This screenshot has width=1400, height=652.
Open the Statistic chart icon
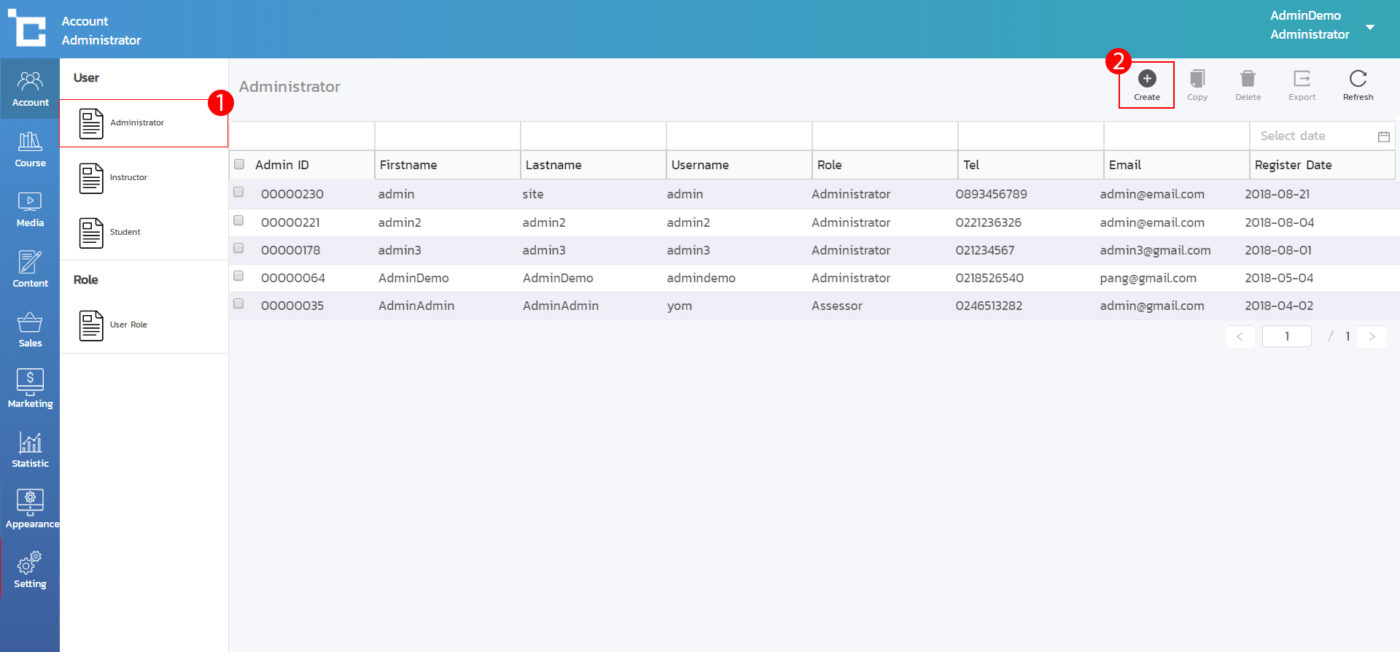30,449
